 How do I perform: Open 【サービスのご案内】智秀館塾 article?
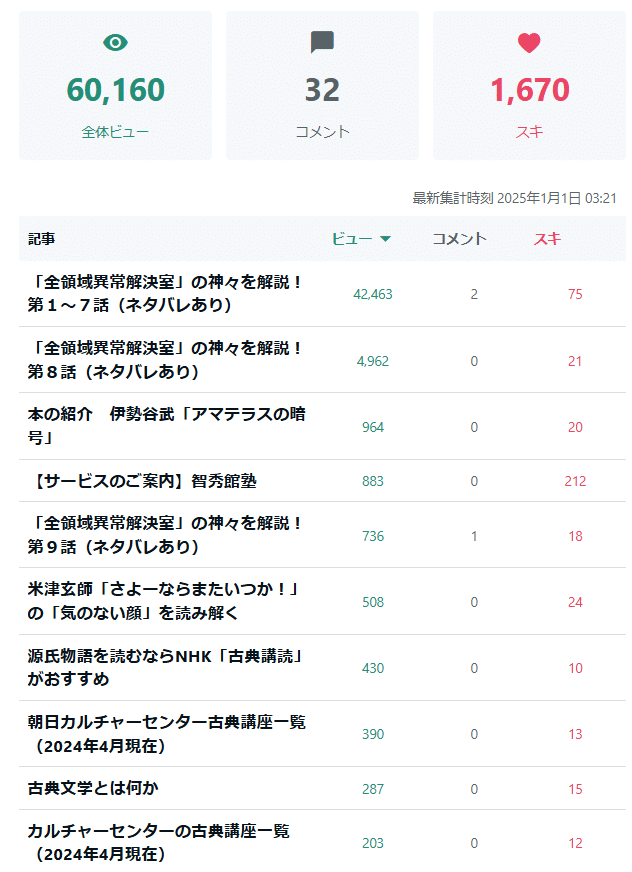coord(147,481)
